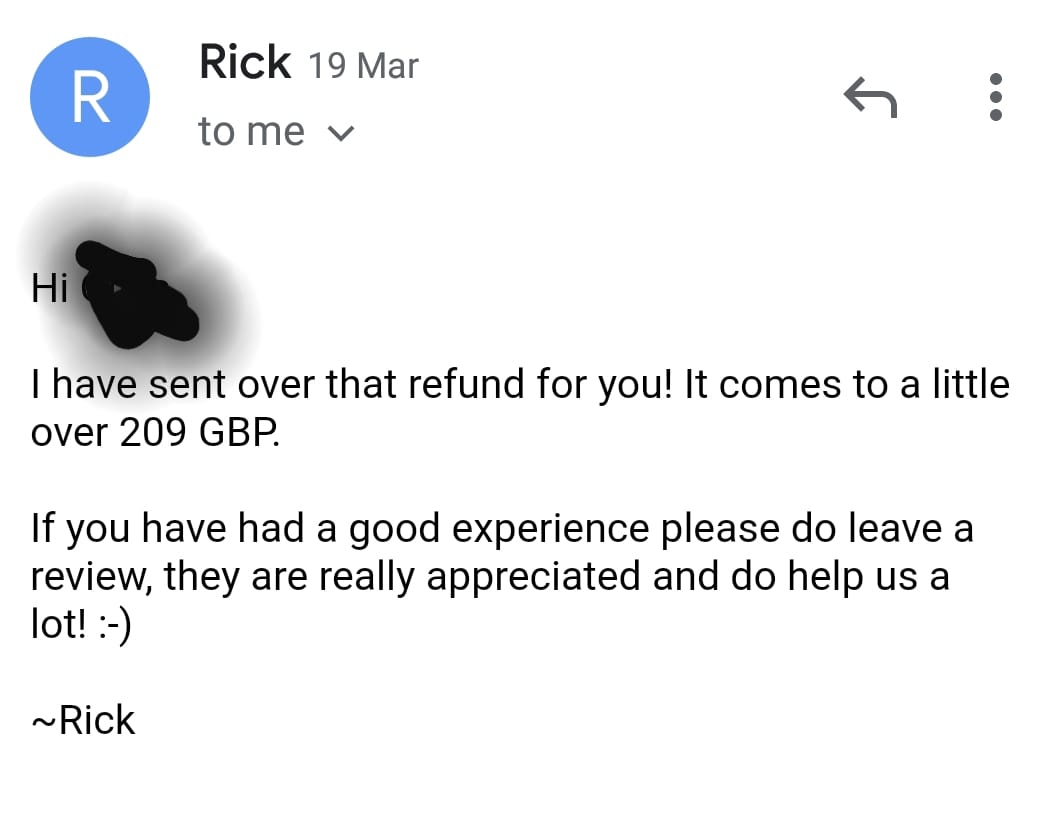Click the "Hi" greeting word
Screen dimensions: 1062x826
[49, 288]
